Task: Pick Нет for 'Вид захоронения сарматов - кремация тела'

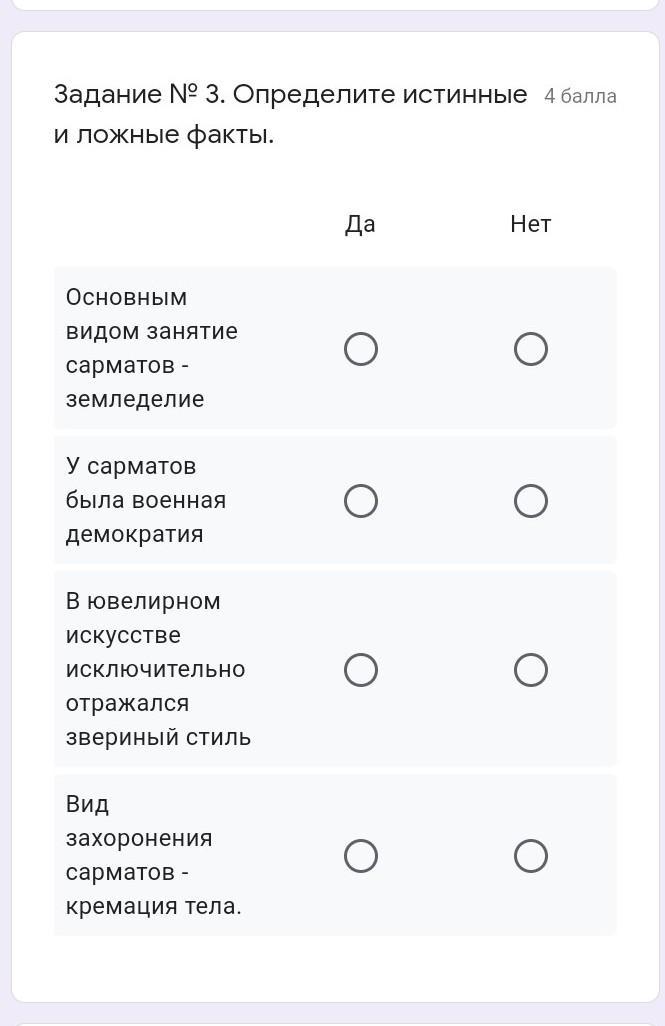Action: tap(530, 856)
